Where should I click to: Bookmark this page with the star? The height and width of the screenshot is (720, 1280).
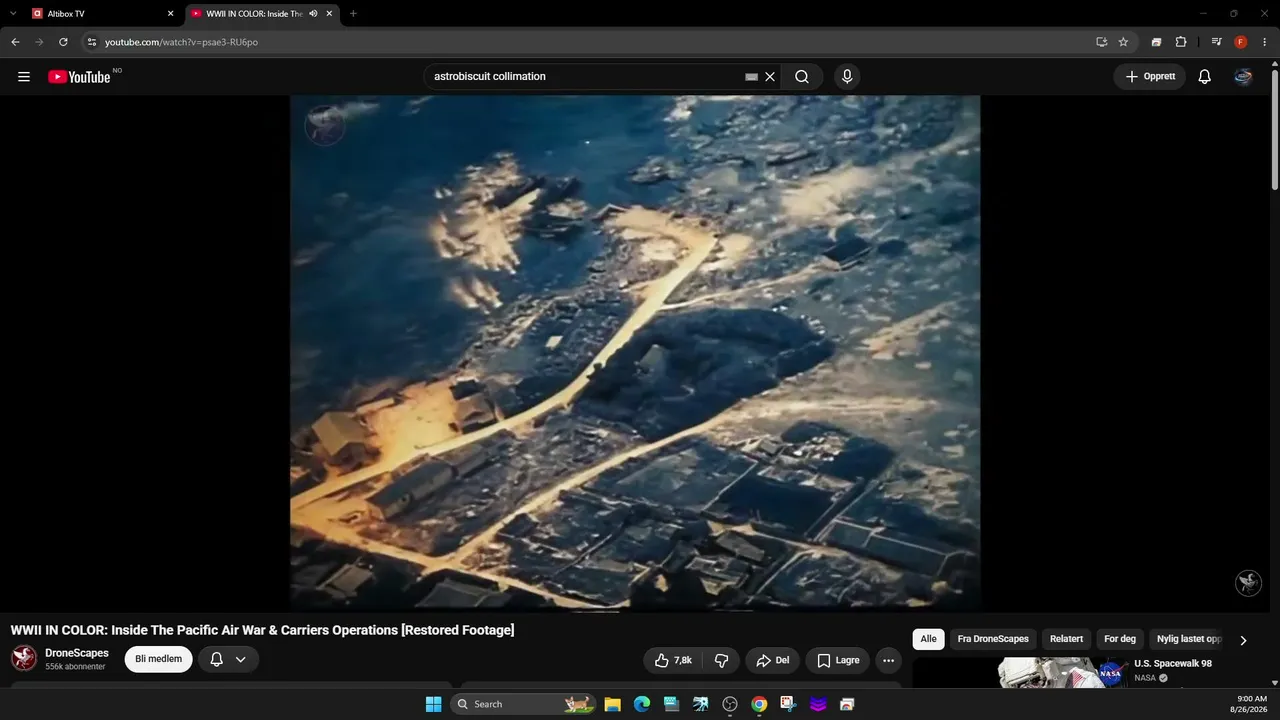[1123, 42]
